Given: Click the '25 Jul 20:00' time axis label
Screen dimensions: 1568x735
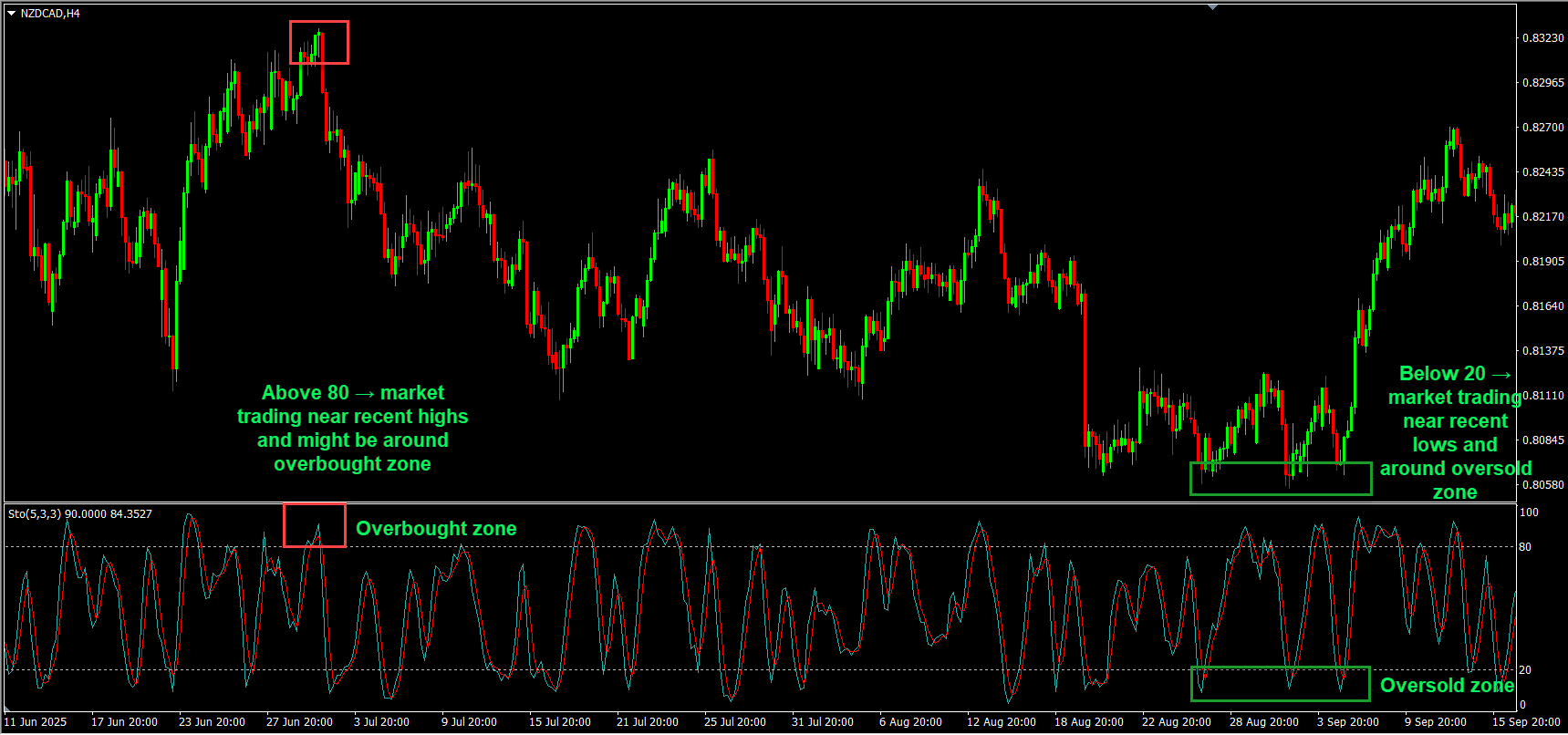Looking at the screenshot, I should [x=734, y=722].
